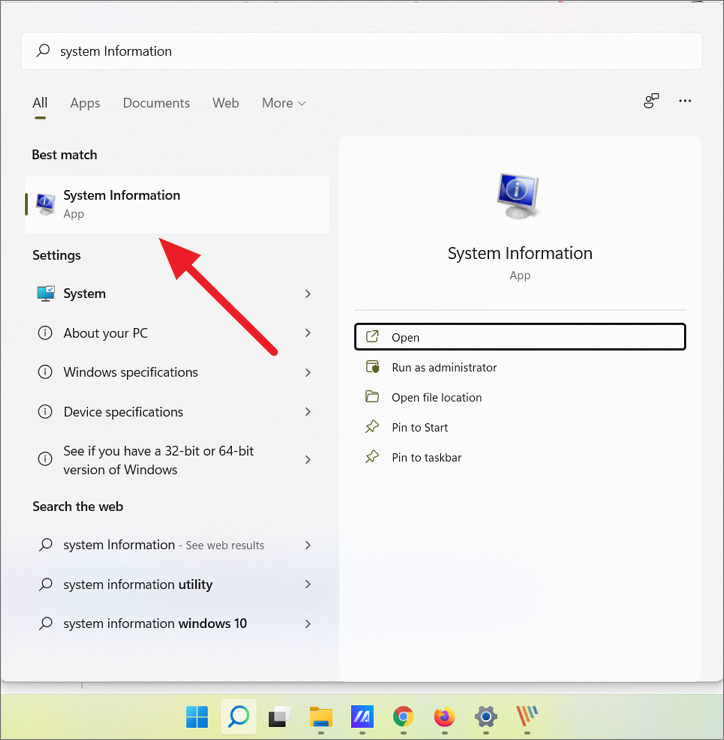Select 'system information windows 10' web suggestion
724x740 pixels.
pos(177,623)
